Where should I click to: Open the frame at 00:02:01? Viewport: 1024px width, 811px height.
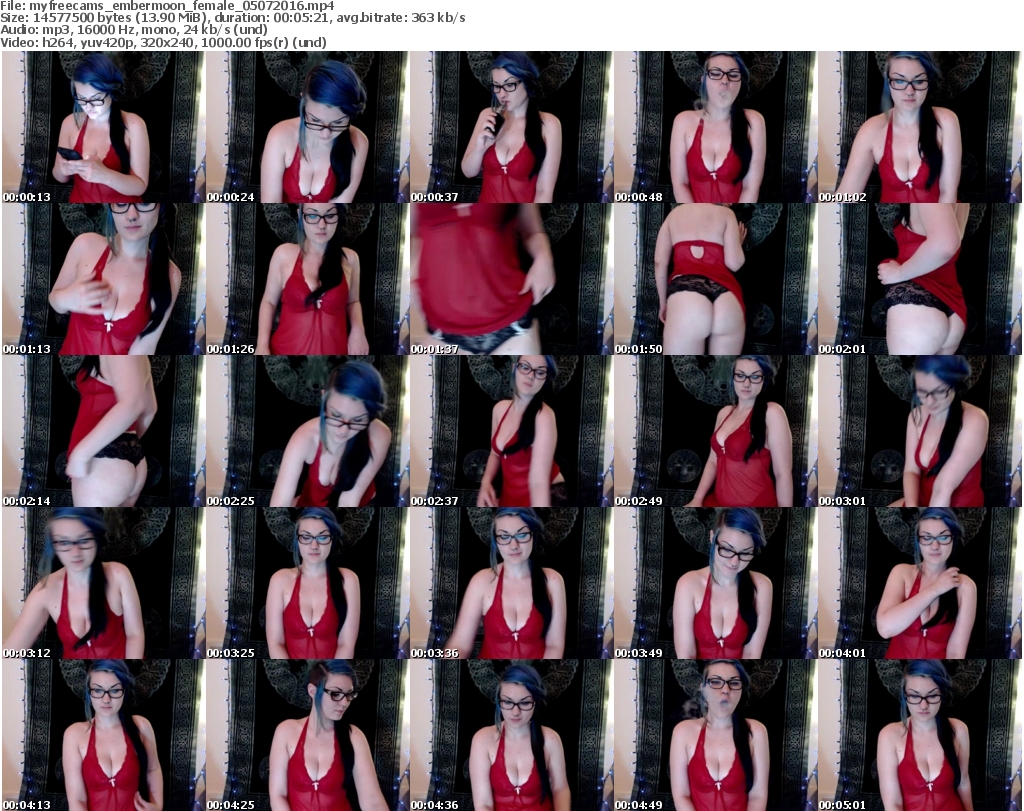coord(919,279)
